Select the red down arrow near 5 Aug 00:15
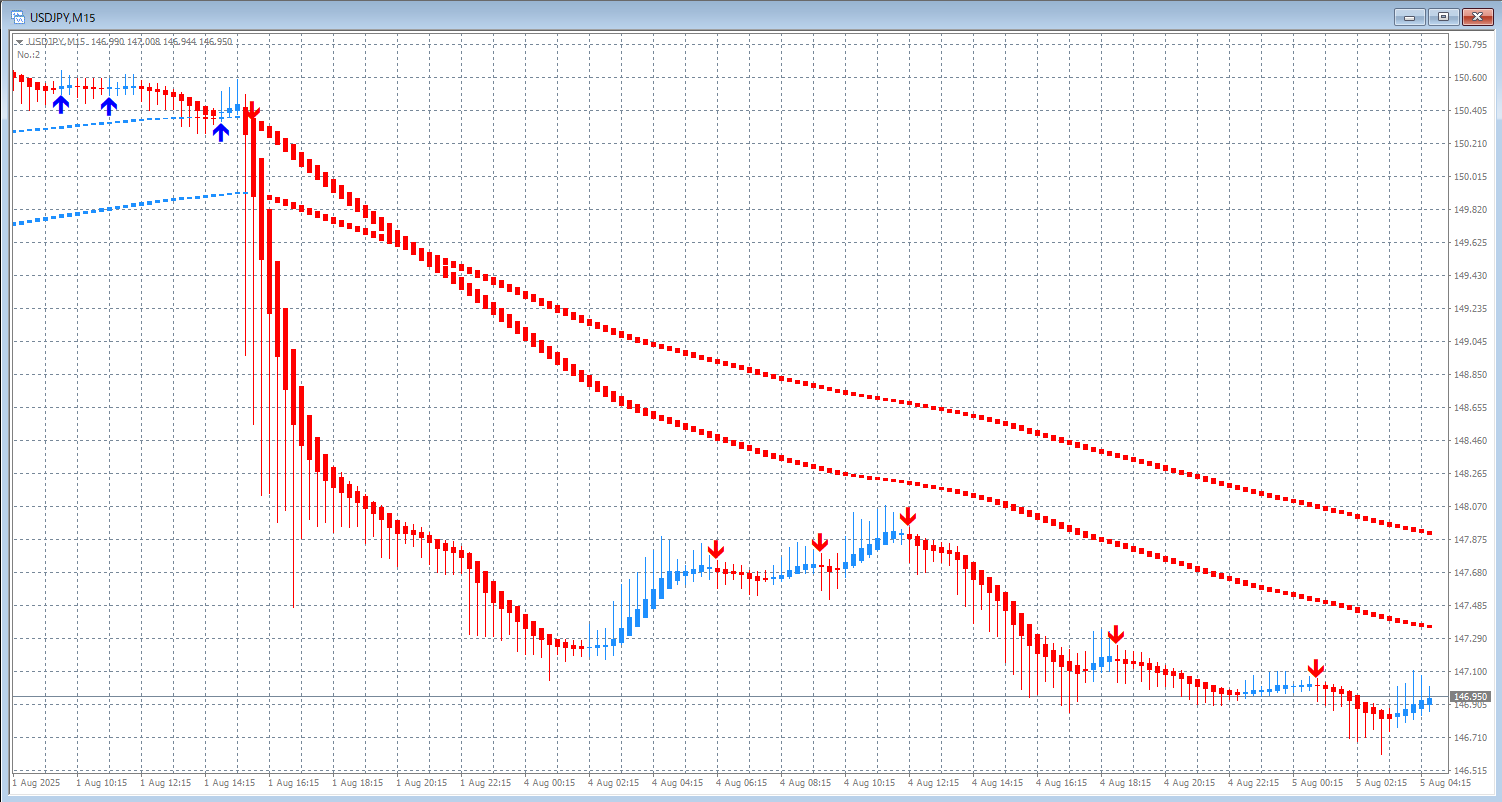 click(1316, 668)
